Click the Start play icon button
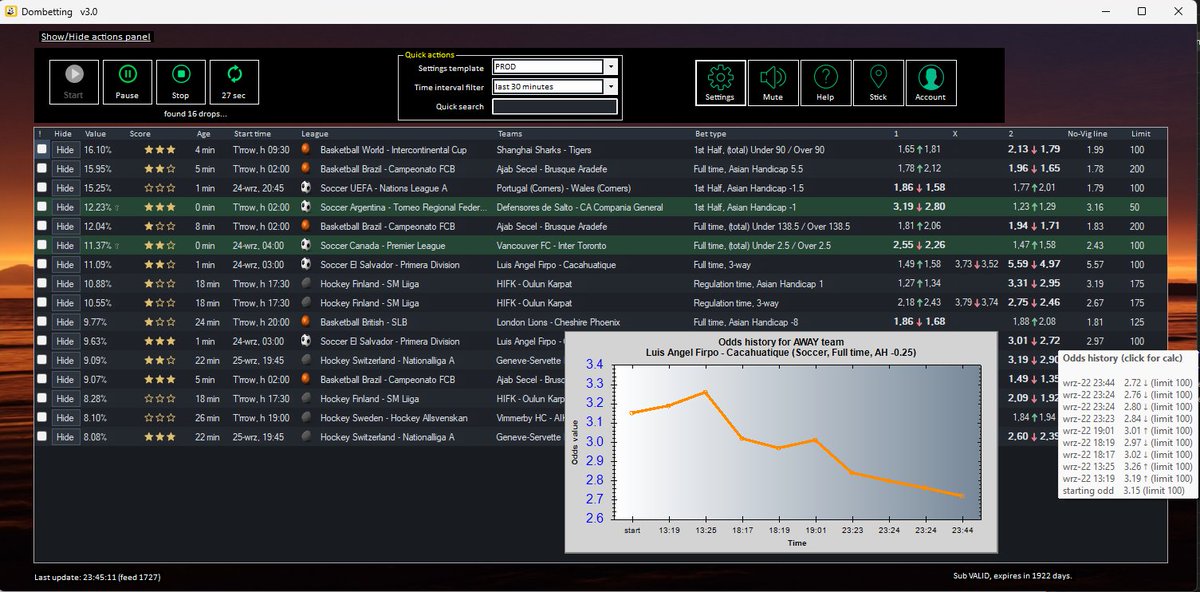This screenshot has height=592, width=1200. [x=74, y=82]
